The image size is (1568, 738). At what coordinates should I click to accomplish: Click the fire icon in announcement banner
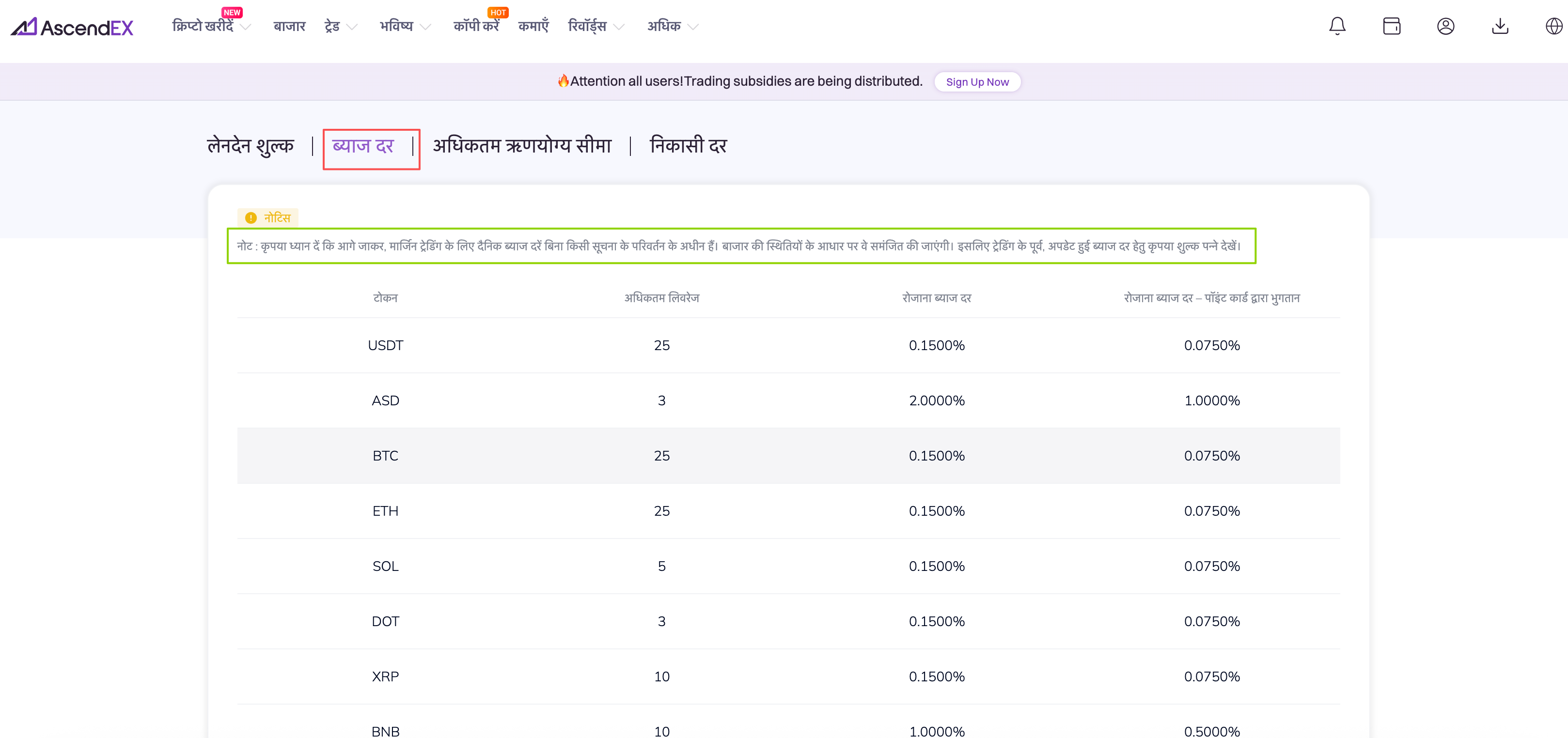click(x=563, y=81)
